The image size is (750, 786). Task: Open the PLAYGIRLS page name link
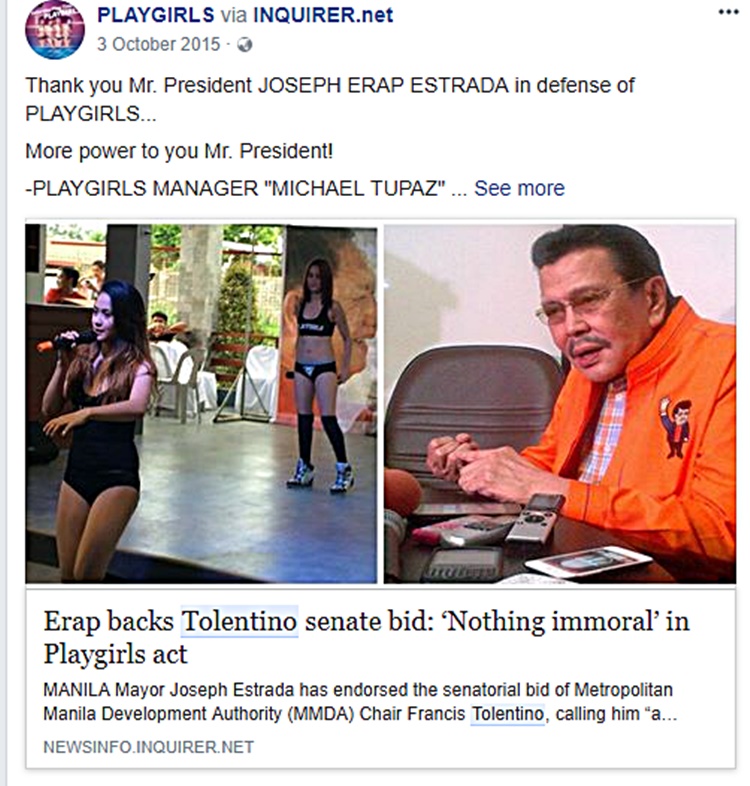point(156,15)
